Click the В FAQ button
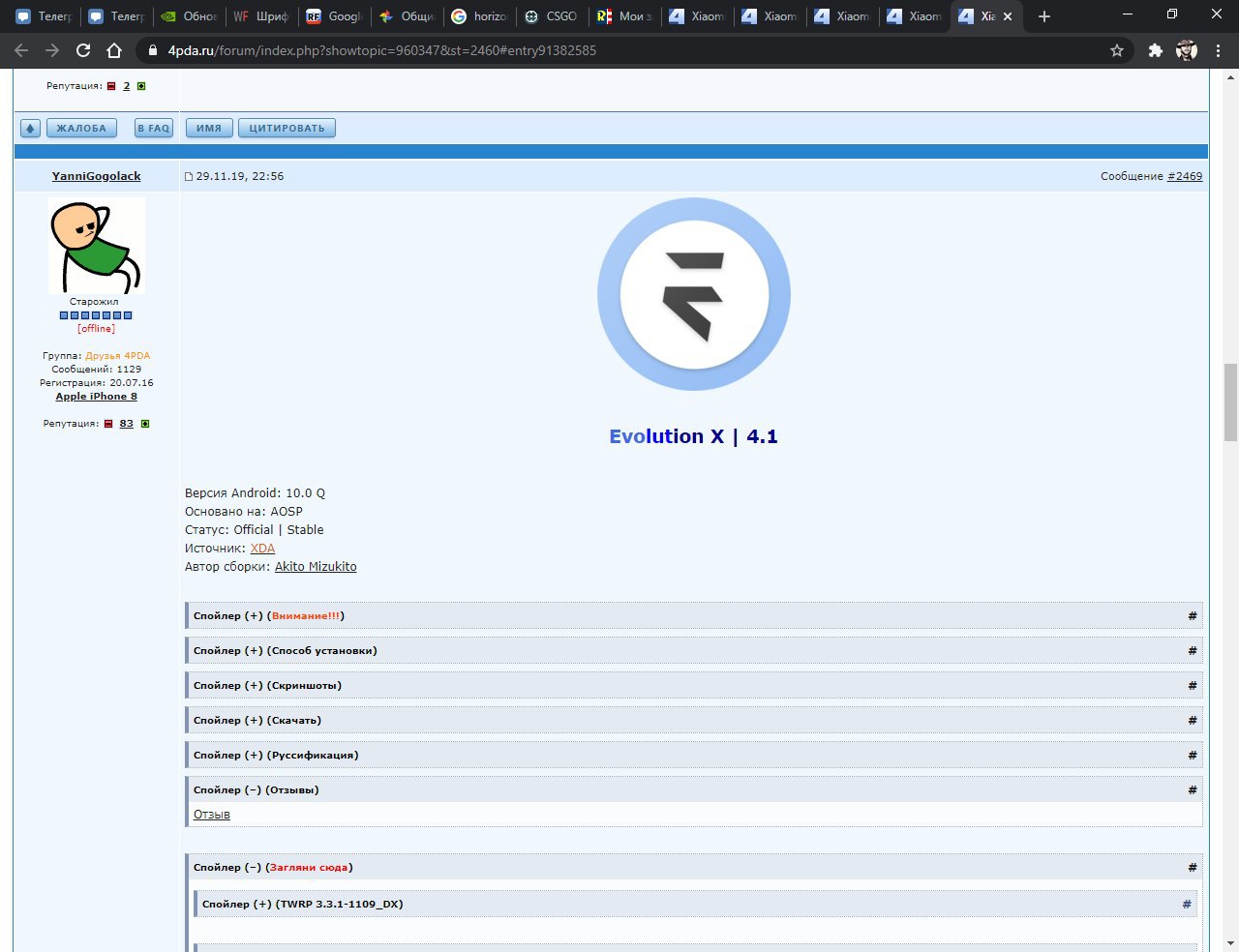The image size is (1239, 952). point(154,128)
